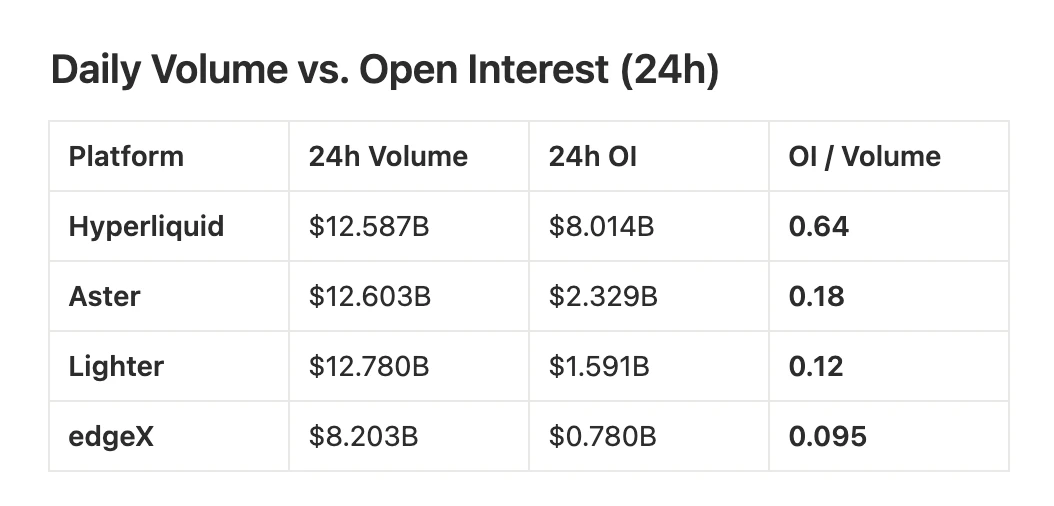Select the $2.329B open interest cell
The image size is (1054, 506).
(602, 297)
